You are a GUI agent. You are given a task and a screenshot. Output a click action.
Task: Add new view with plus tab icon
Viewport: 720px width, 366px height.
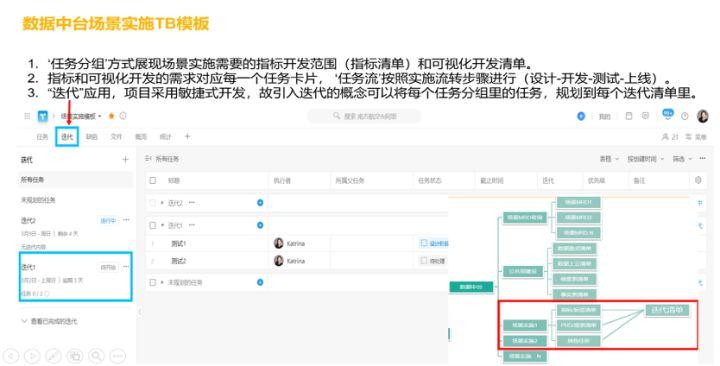[187, 136]
